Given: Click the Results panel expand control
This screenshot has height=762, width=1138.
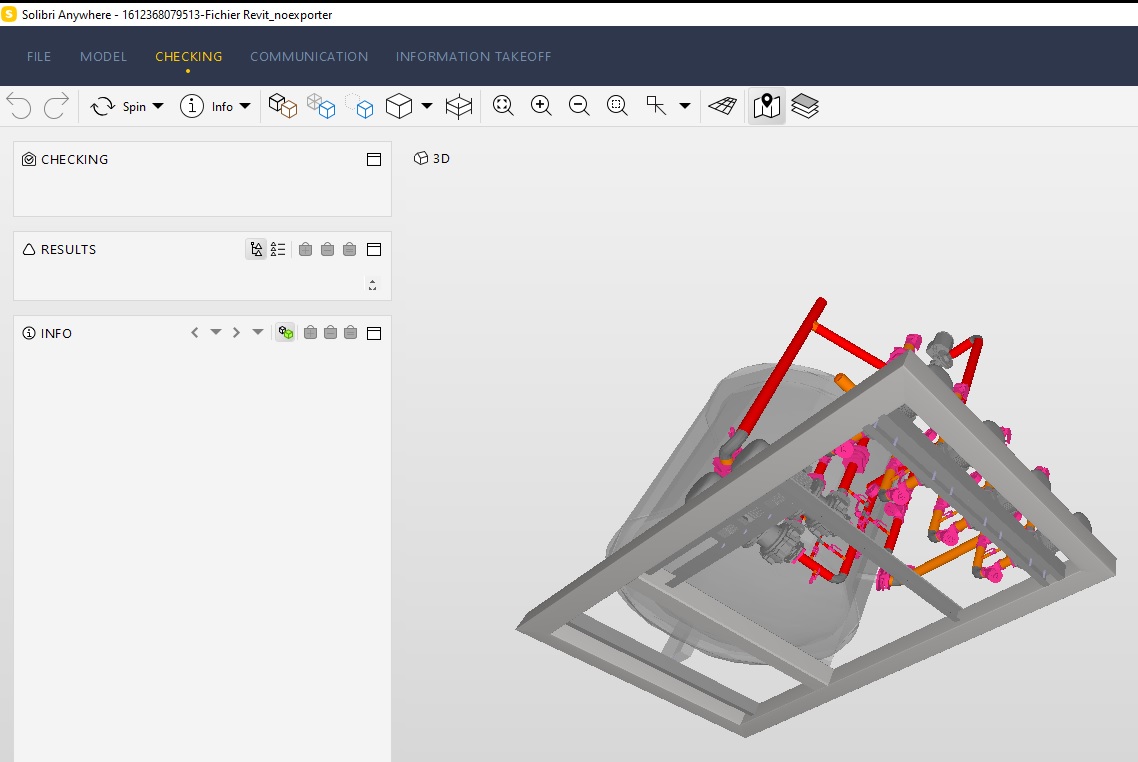Looking at the screenshot, I should coord(372,284).
